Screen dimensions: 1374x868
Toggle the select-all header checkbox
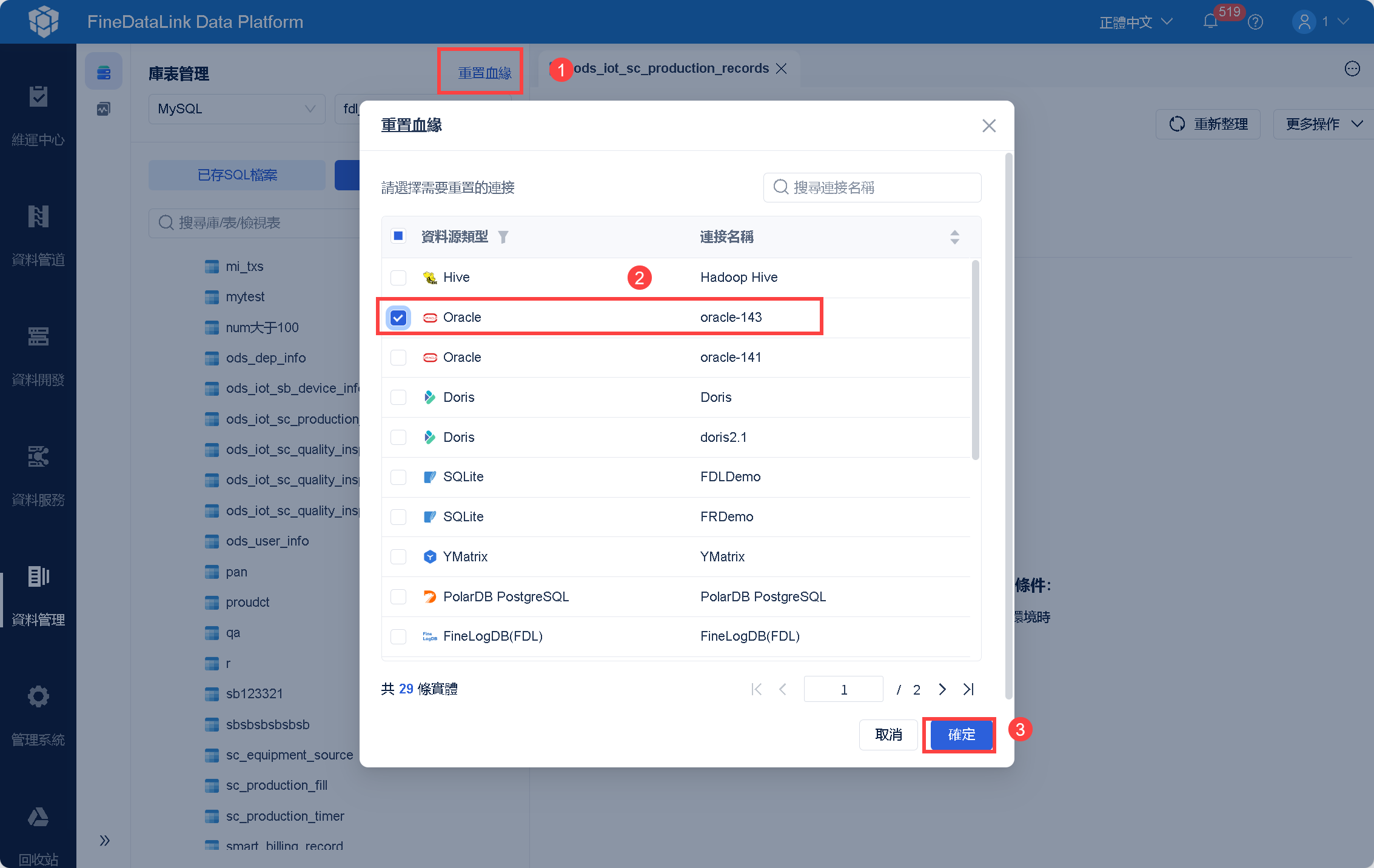pos(398,236)
